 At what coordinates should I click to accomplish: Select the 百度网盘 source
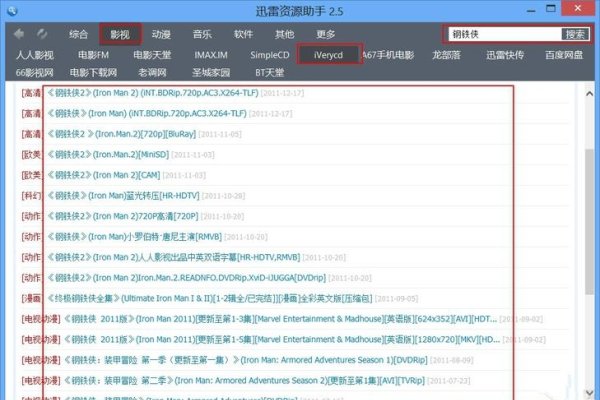564,55
